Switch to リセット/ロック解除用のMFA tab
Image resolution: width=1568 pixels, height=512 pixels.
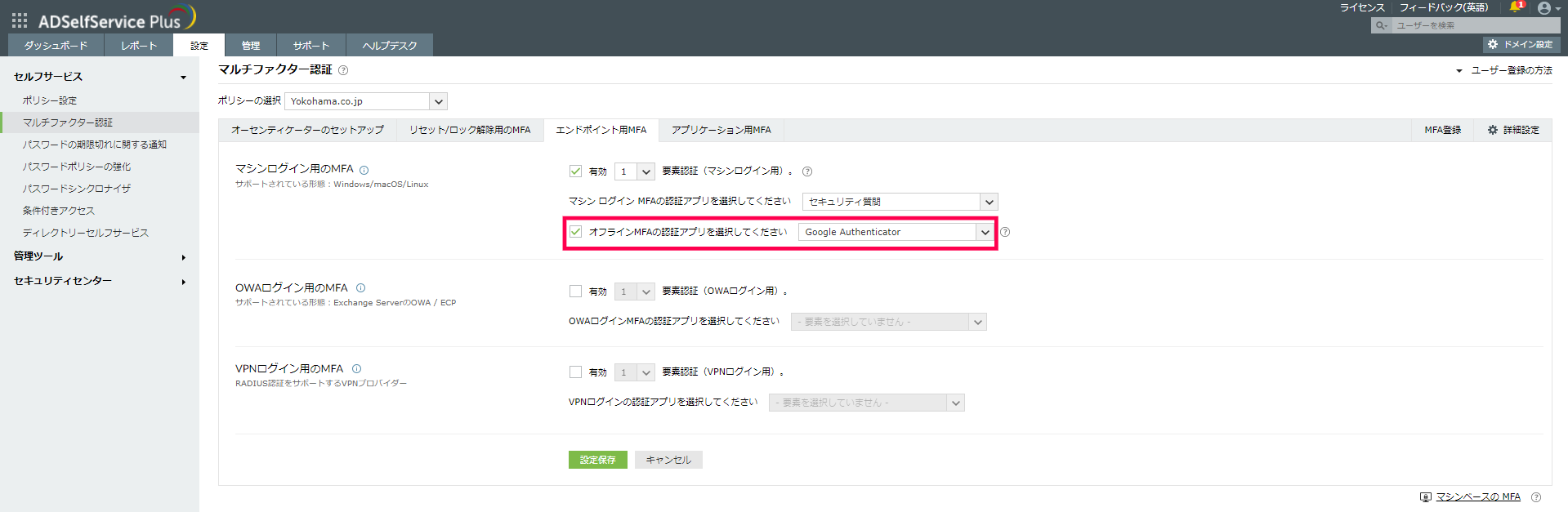[x=470, y=130]
